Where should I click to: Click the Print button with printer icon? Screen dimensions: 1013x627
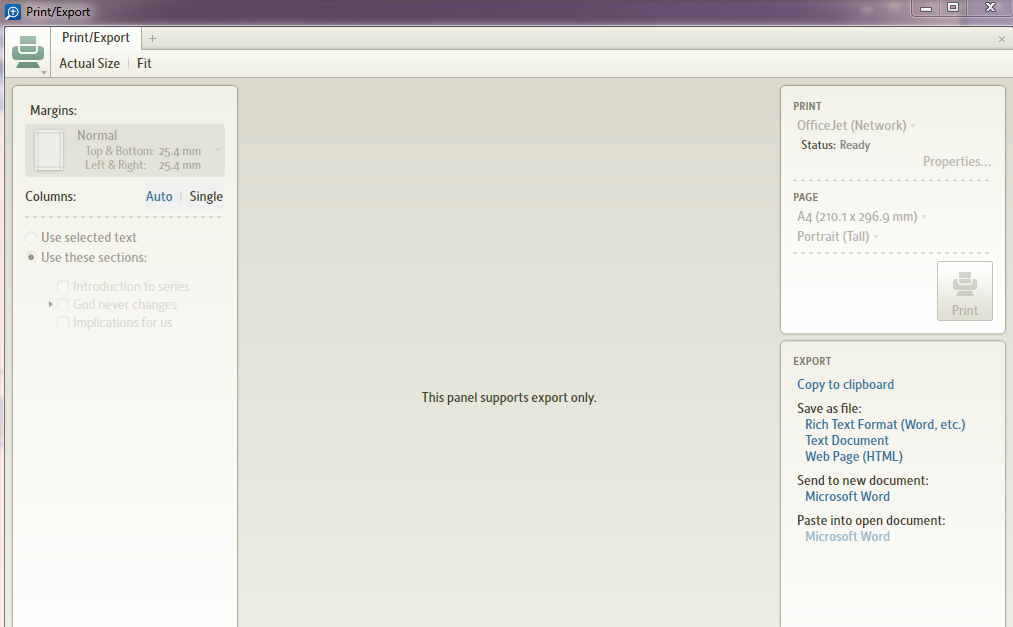pos(965,291)
